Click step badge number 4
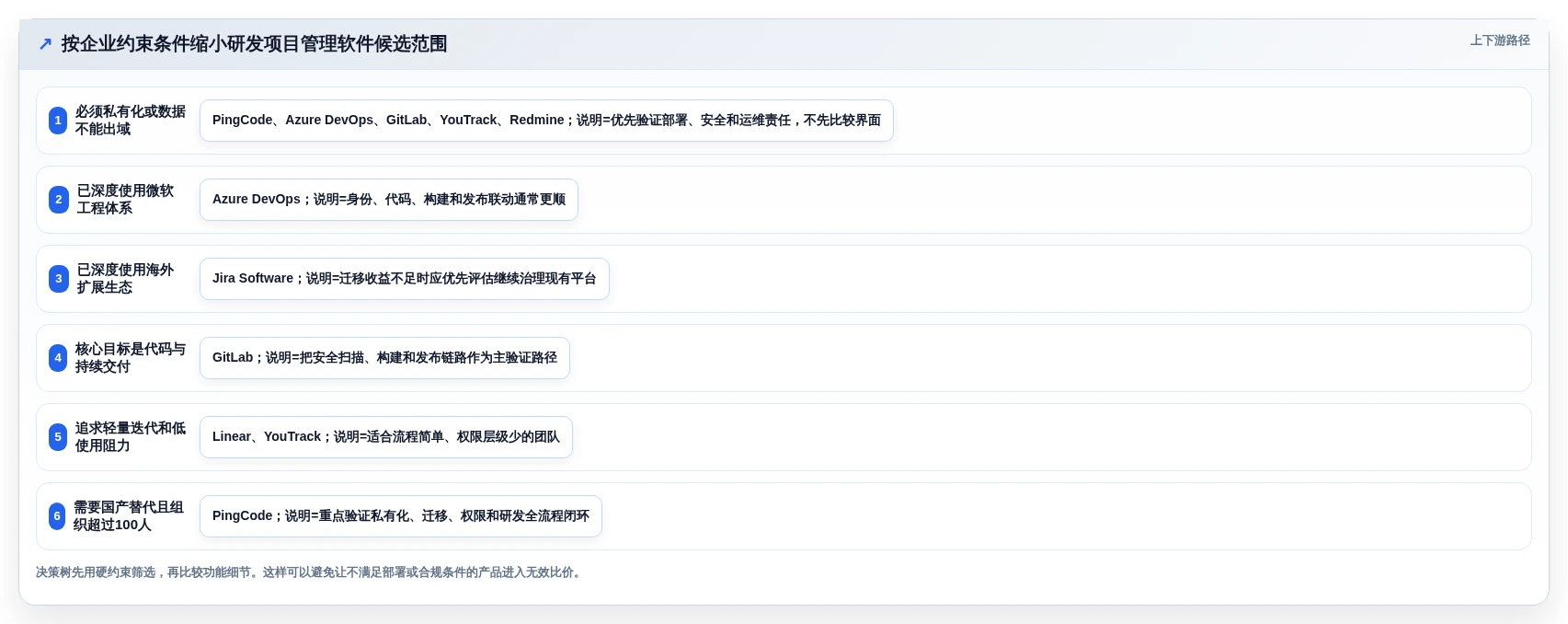Viewport: 1568px width, 624px height. [58, 358]
